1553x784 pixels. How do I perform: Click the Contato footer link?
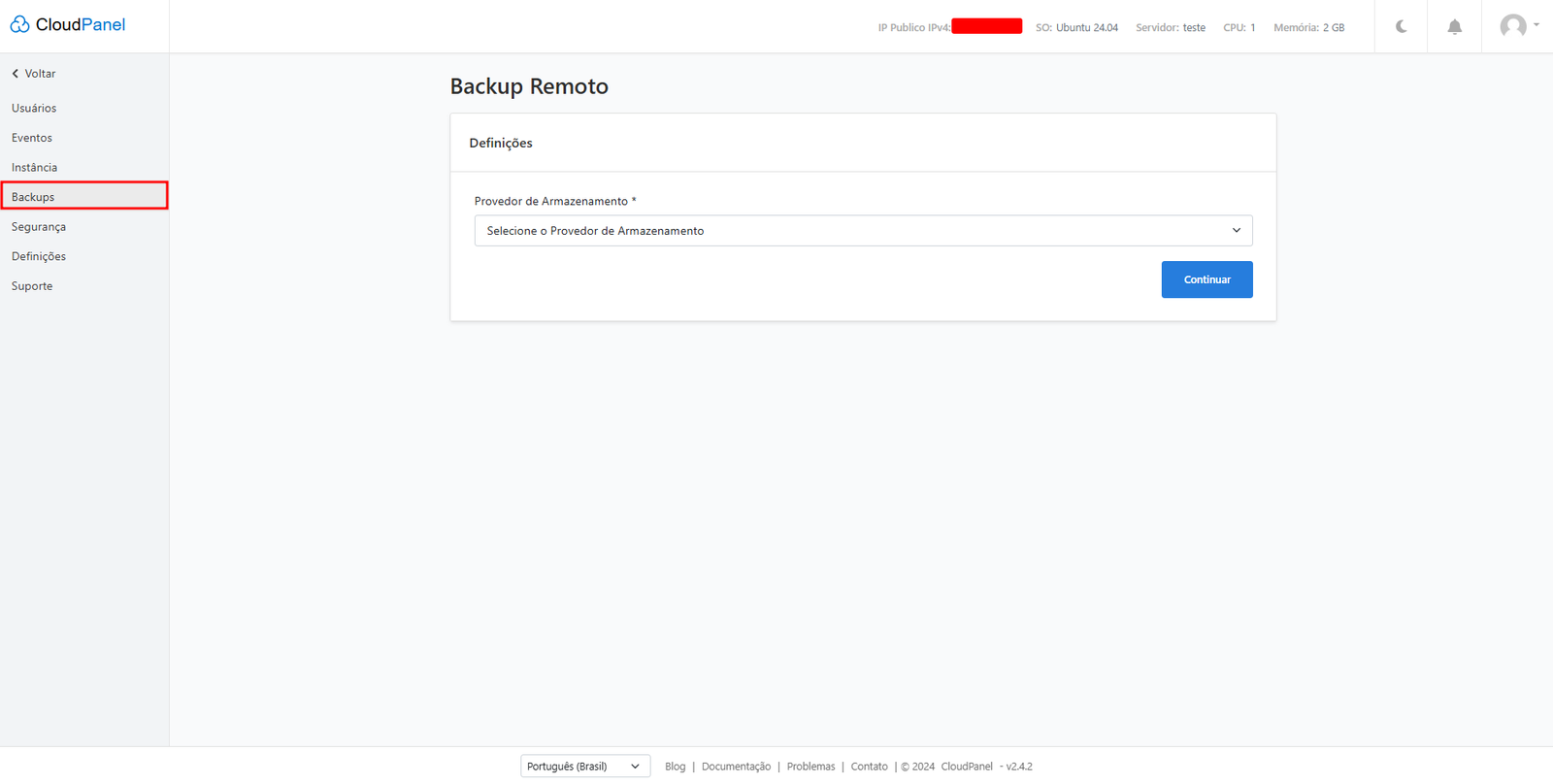[869, 767]
